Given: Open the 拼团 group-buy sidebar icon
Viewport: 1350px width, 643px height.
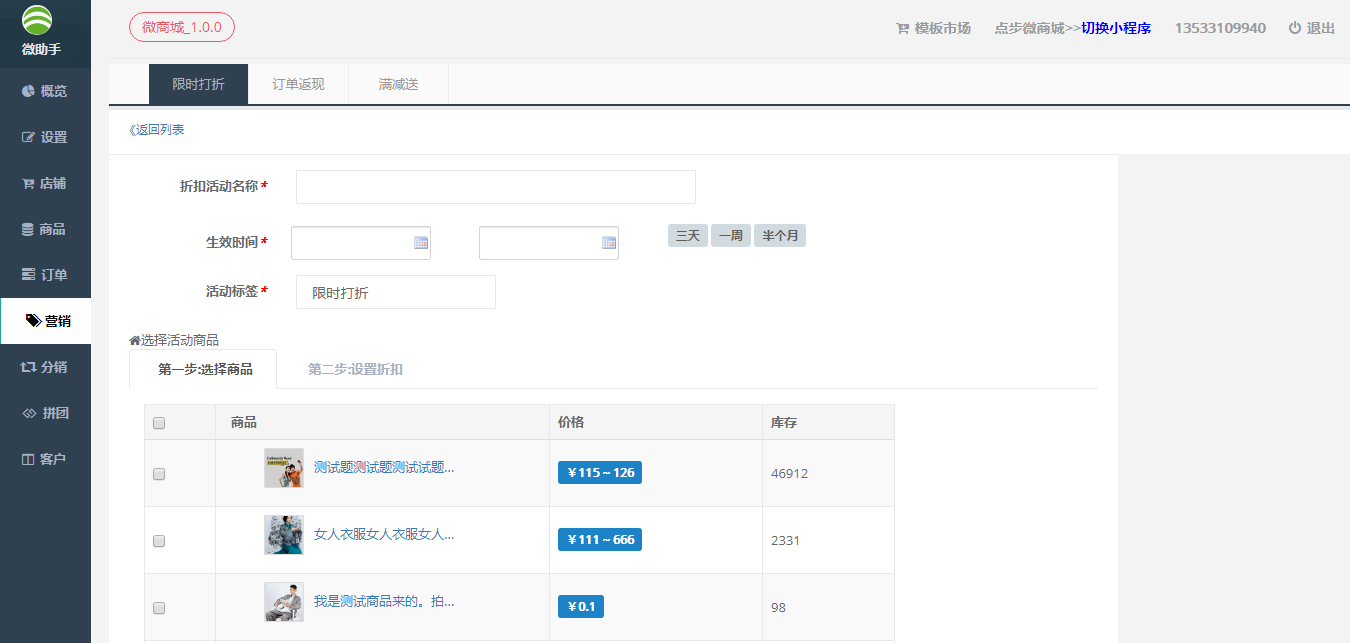Looking at the screenshot, I should [28, 413].
